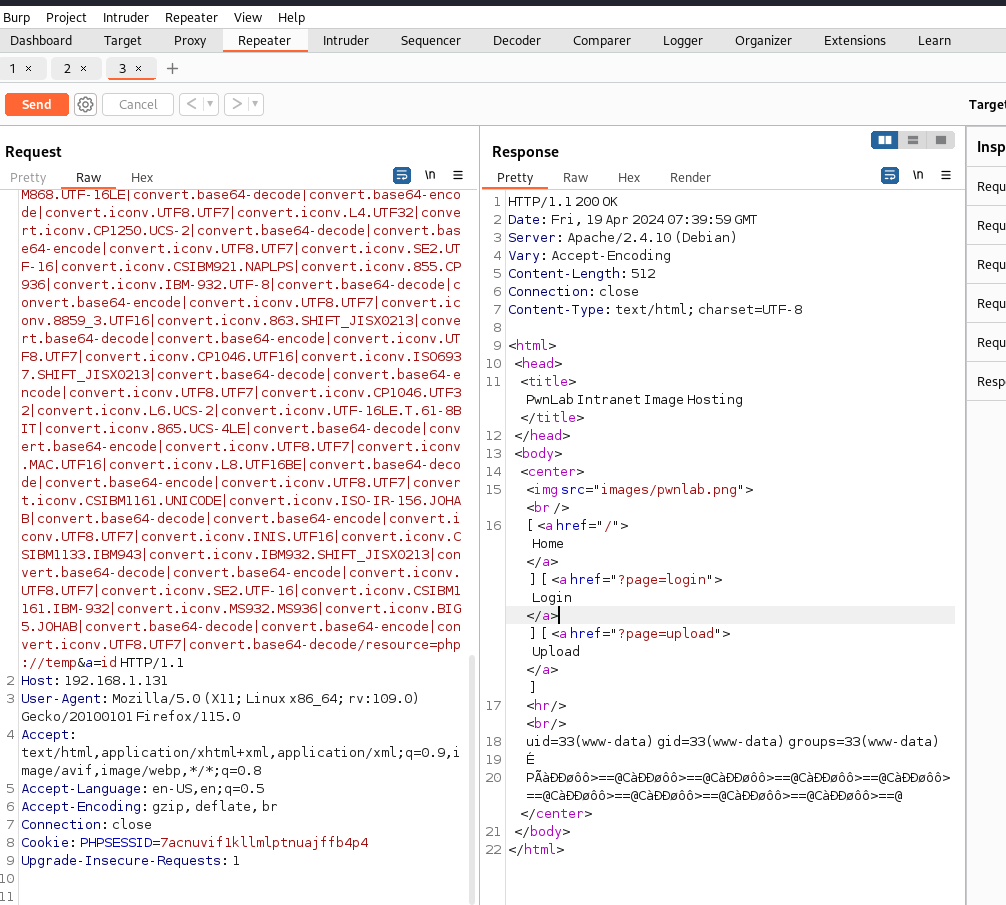Switch Response view to Render
1006x905 pixels.
(690, 178)
